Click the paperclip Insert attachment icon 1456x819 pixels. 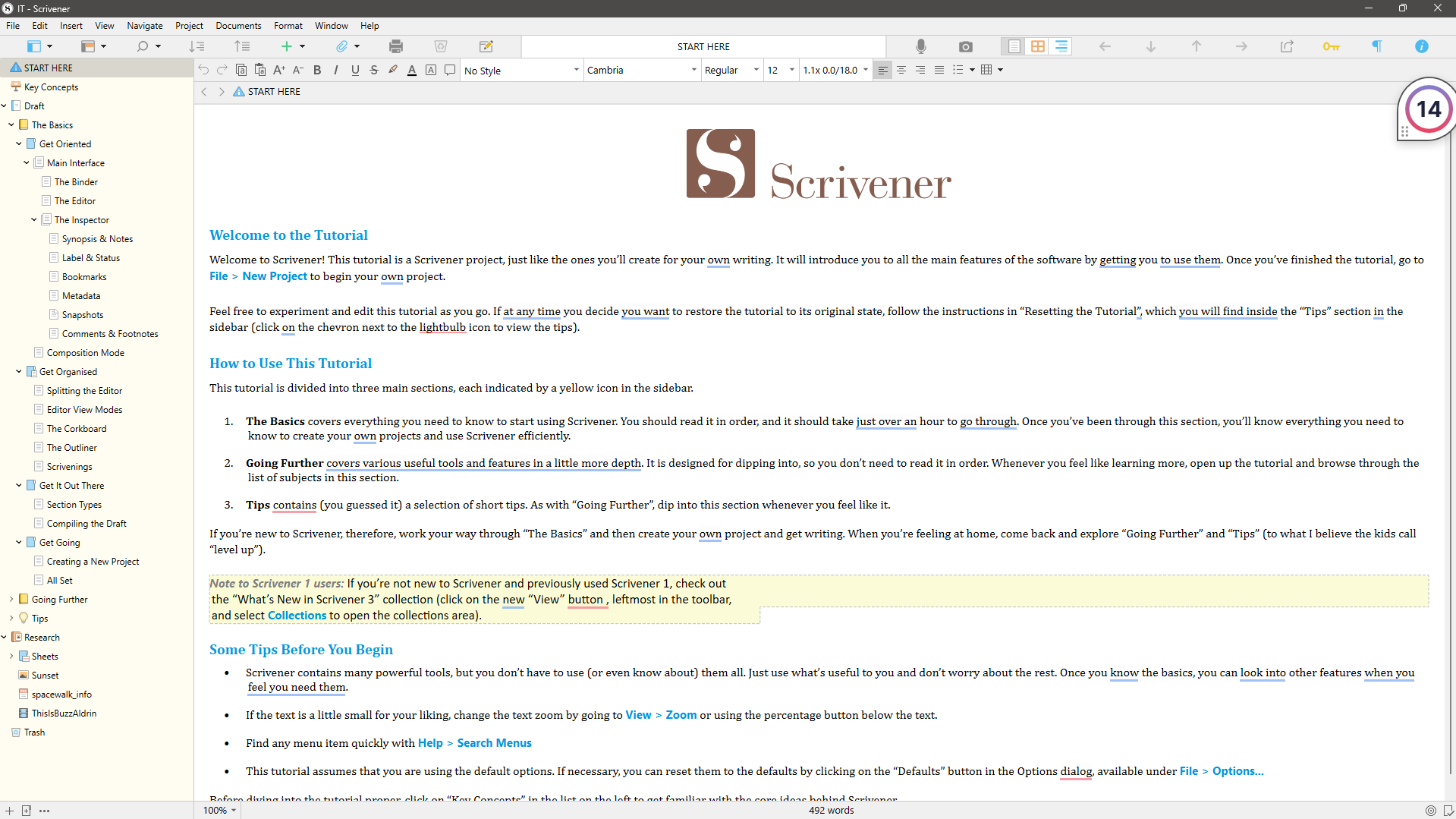point(342,46)
